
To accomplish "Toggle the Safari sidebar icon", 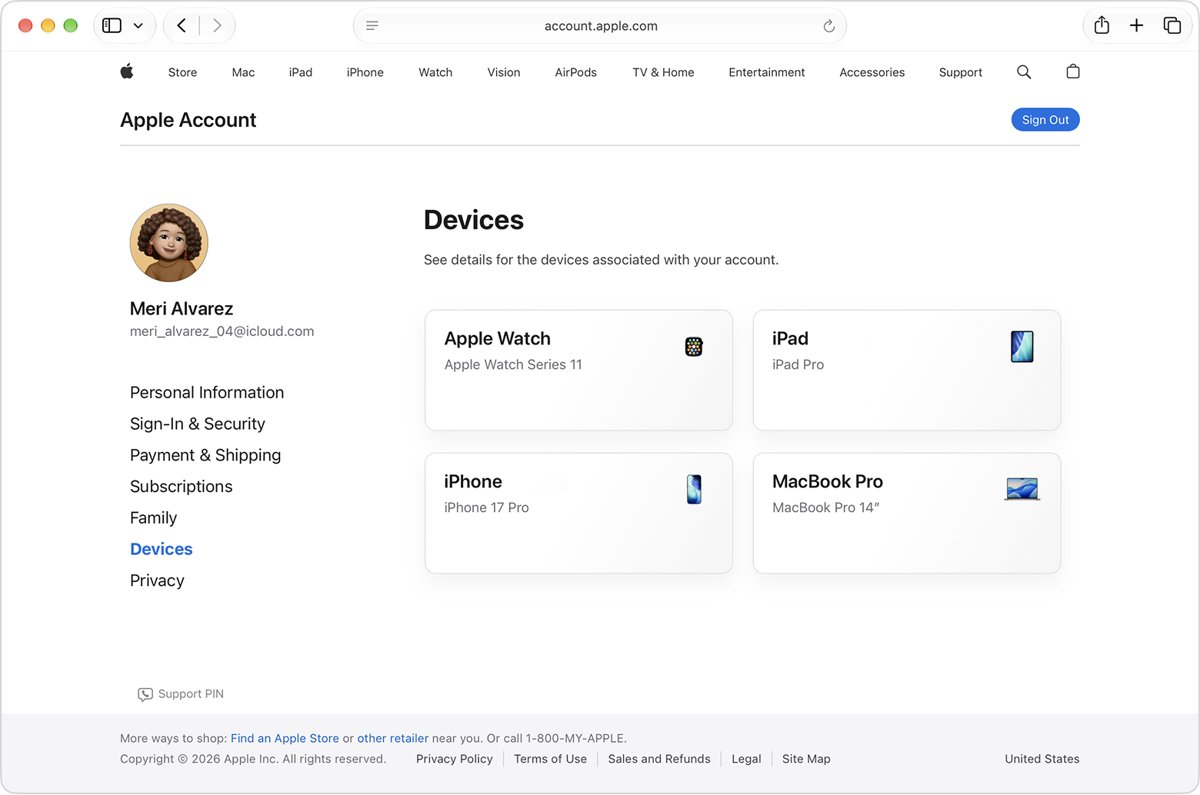I will 112,26.
